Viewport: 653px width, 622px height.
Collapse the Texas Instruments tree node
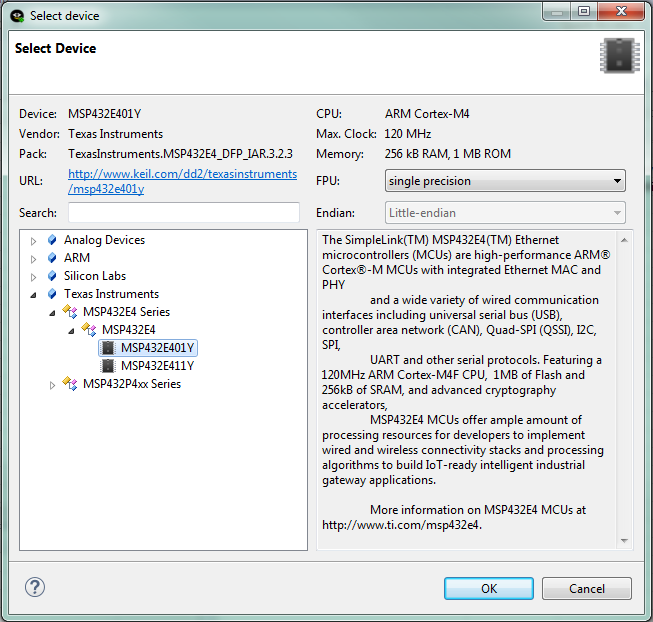pyautogui.click(x=34, y=295)
